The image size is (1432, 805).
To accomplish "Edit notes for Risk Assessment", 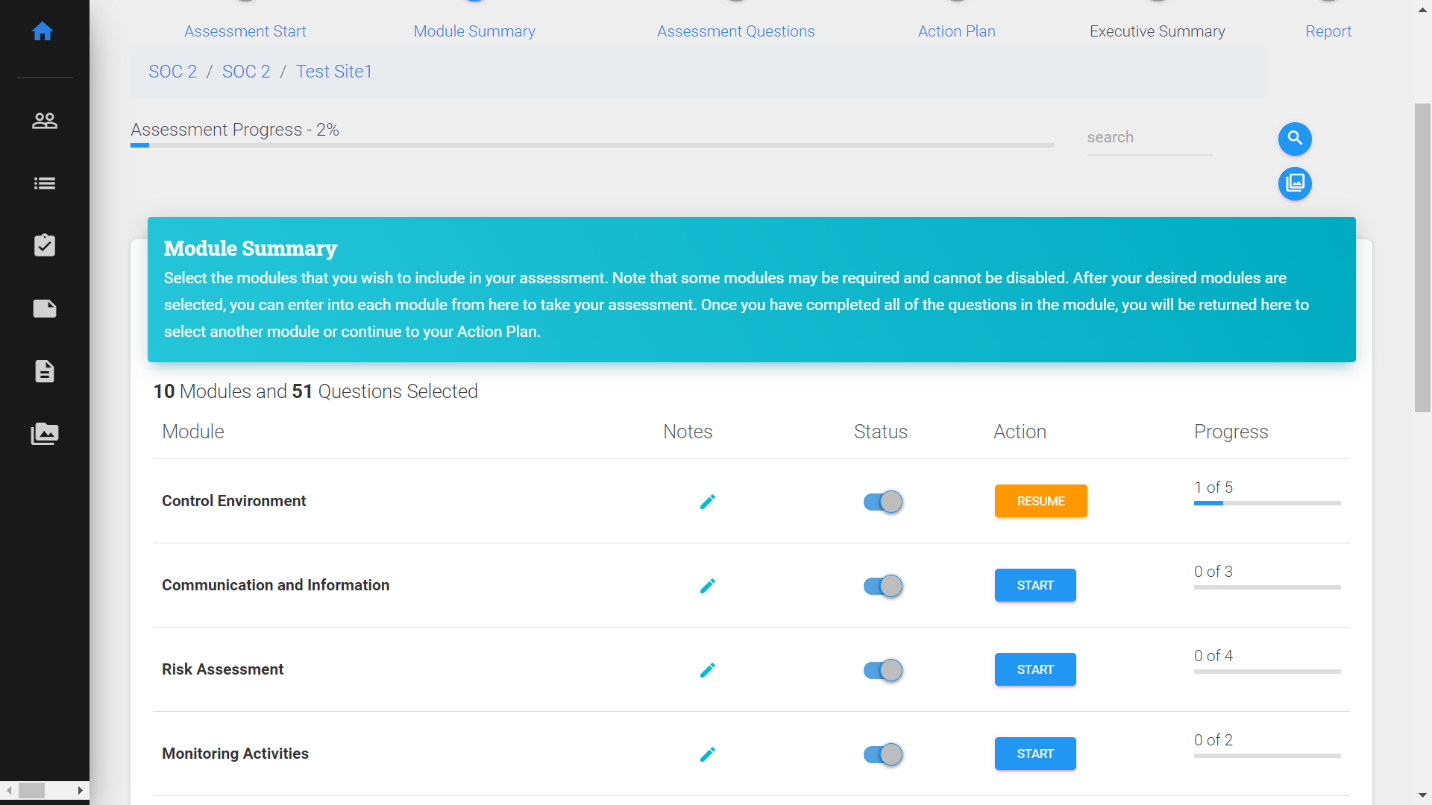I will click(708, 670).
